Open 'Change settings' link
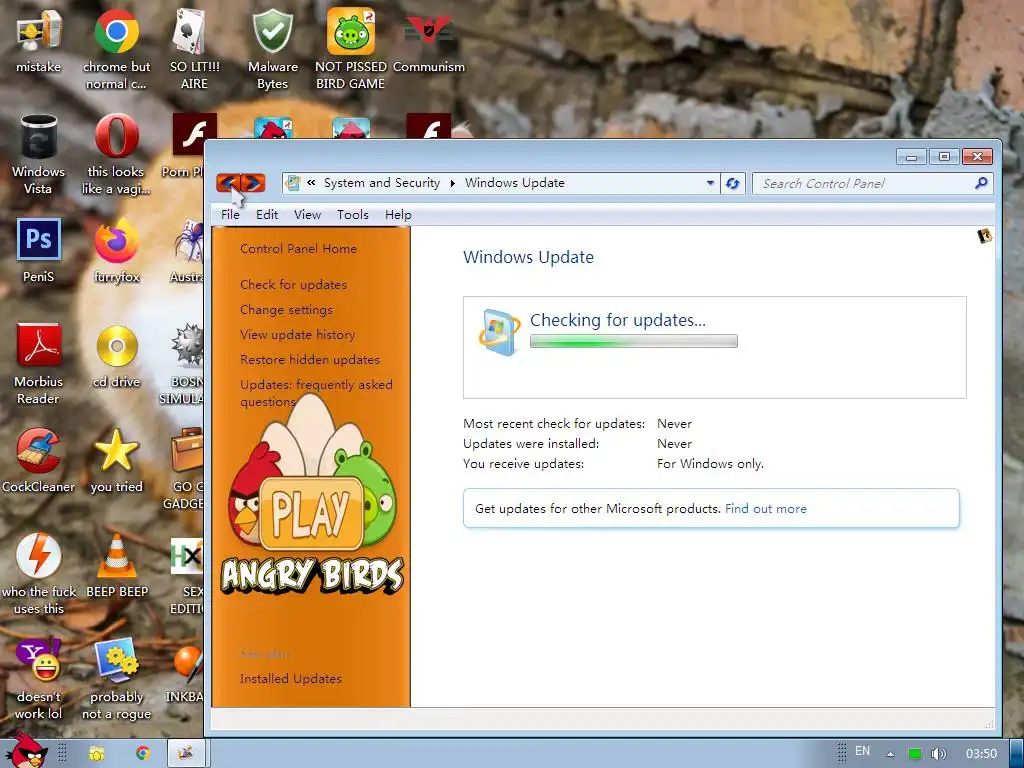Image resolution: width=1024 pixels, height=768 pixels. tap(286, 310)
